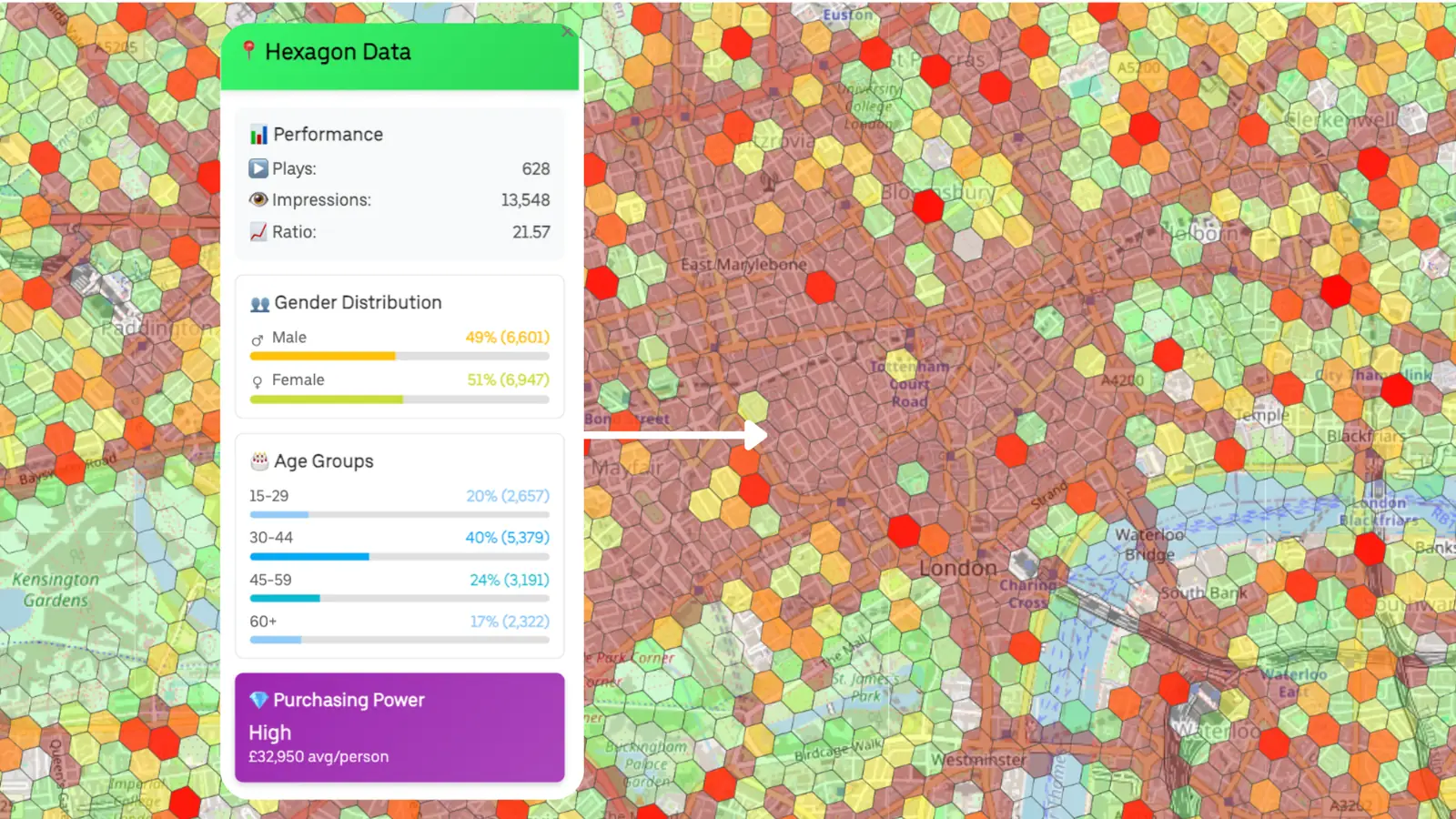Image resolution: width=1456 pixels, height=819 pixels.
Task: Click the Plays play-button icon
Action: (258, 168)
